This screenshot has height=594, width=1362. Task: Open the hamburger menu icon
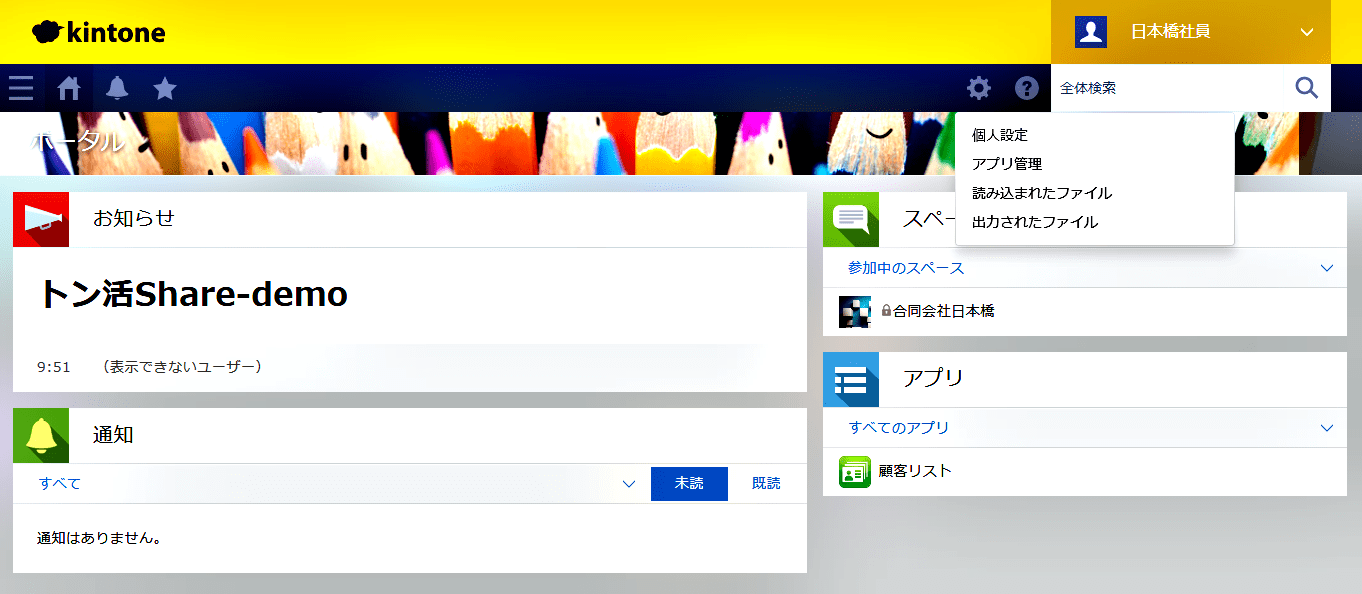tap(21, 88)
